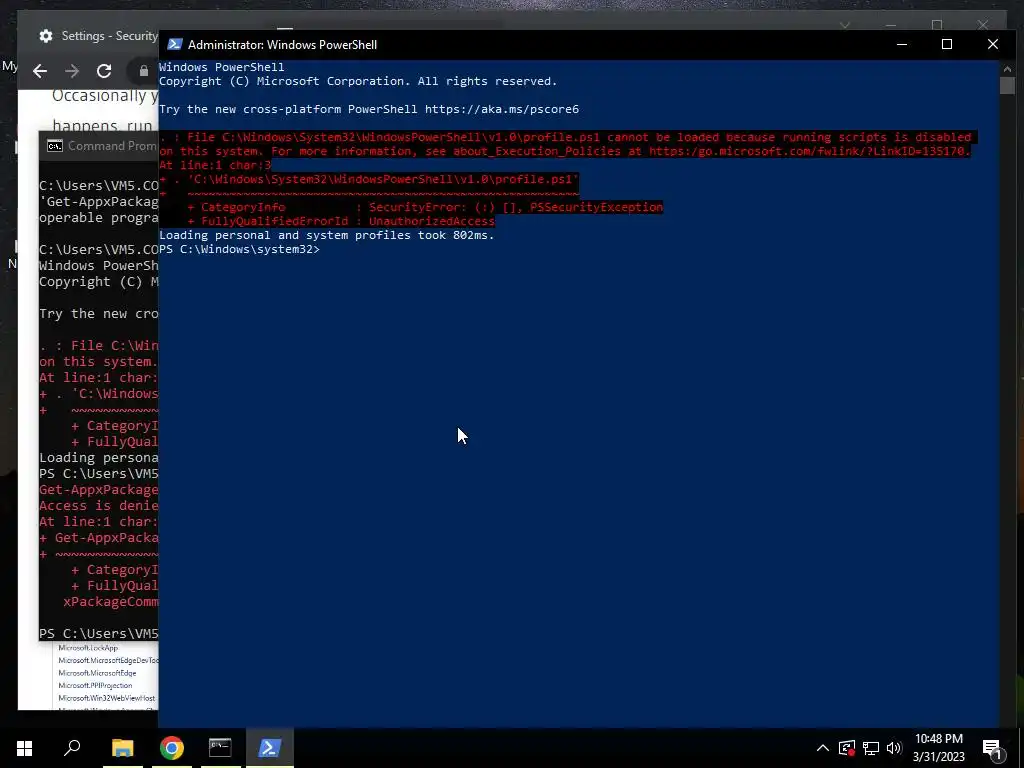Minimize the Administrator PowerShell window
Screen dimensions: 1024x768
point(902,44)
